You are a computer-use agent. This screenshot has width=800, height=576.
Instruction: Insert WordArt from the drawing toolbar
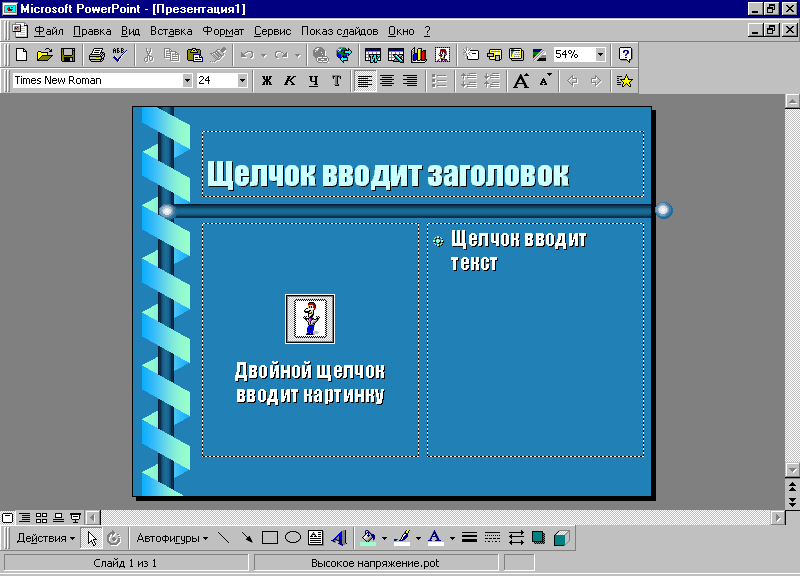tap(339, 538)
